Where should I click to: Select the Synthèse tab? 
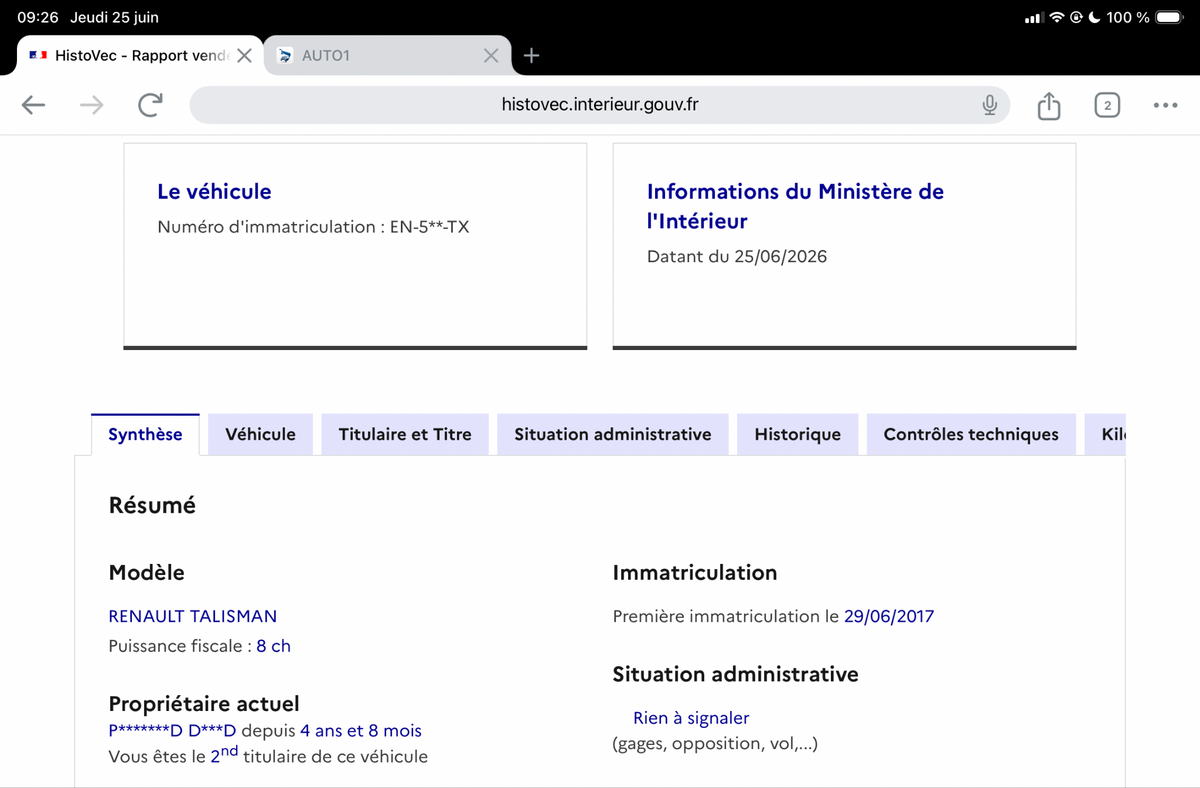[145, 434]
